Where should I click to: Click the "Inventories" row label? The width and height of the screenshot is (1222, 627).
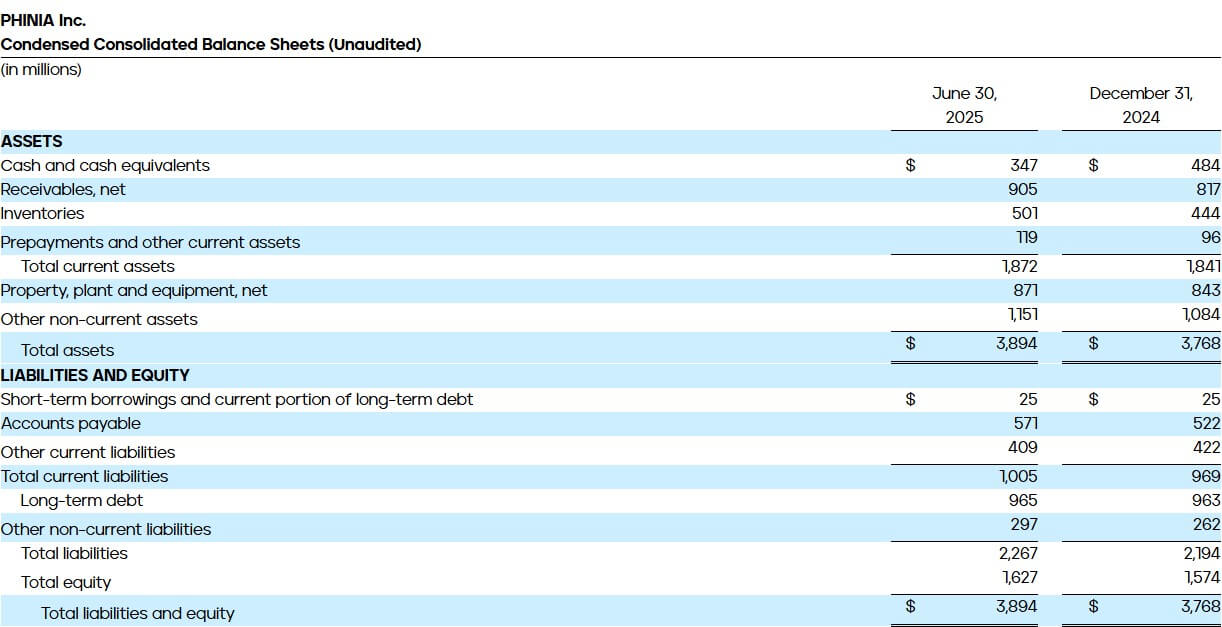pos(42,214)
